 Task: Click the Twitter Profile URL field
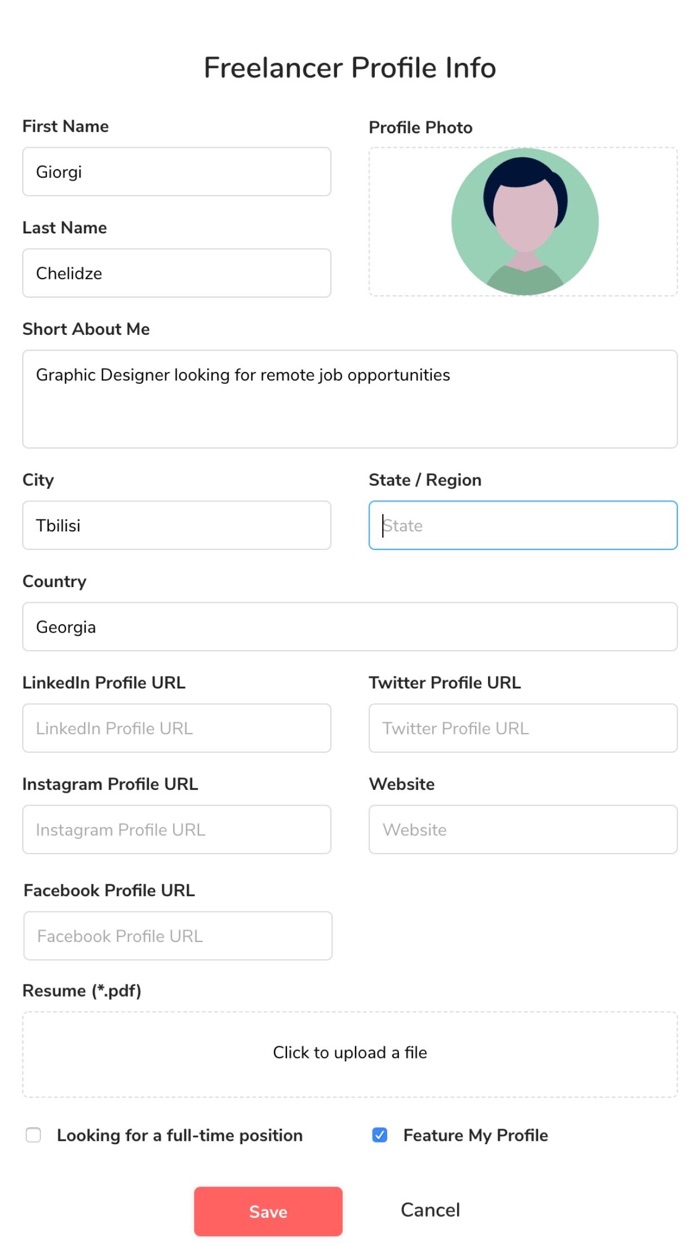(x=523, y=728)
